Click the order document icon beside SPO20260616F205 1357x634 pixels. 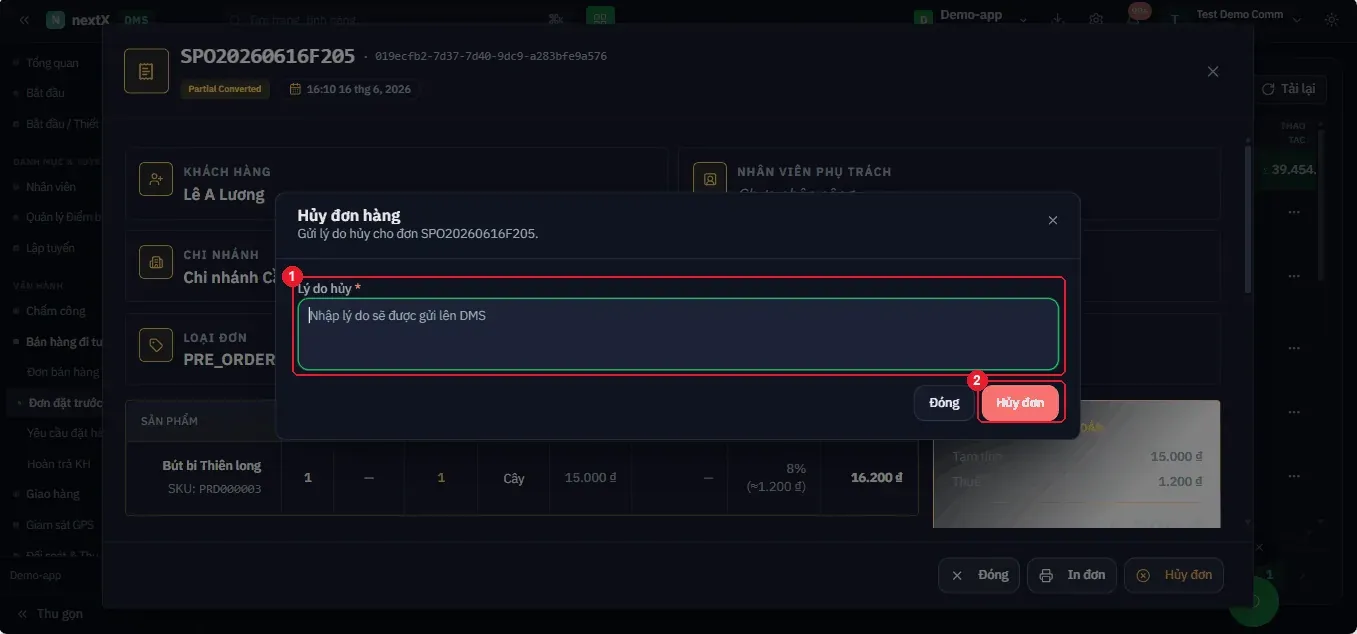pos(146,71)
